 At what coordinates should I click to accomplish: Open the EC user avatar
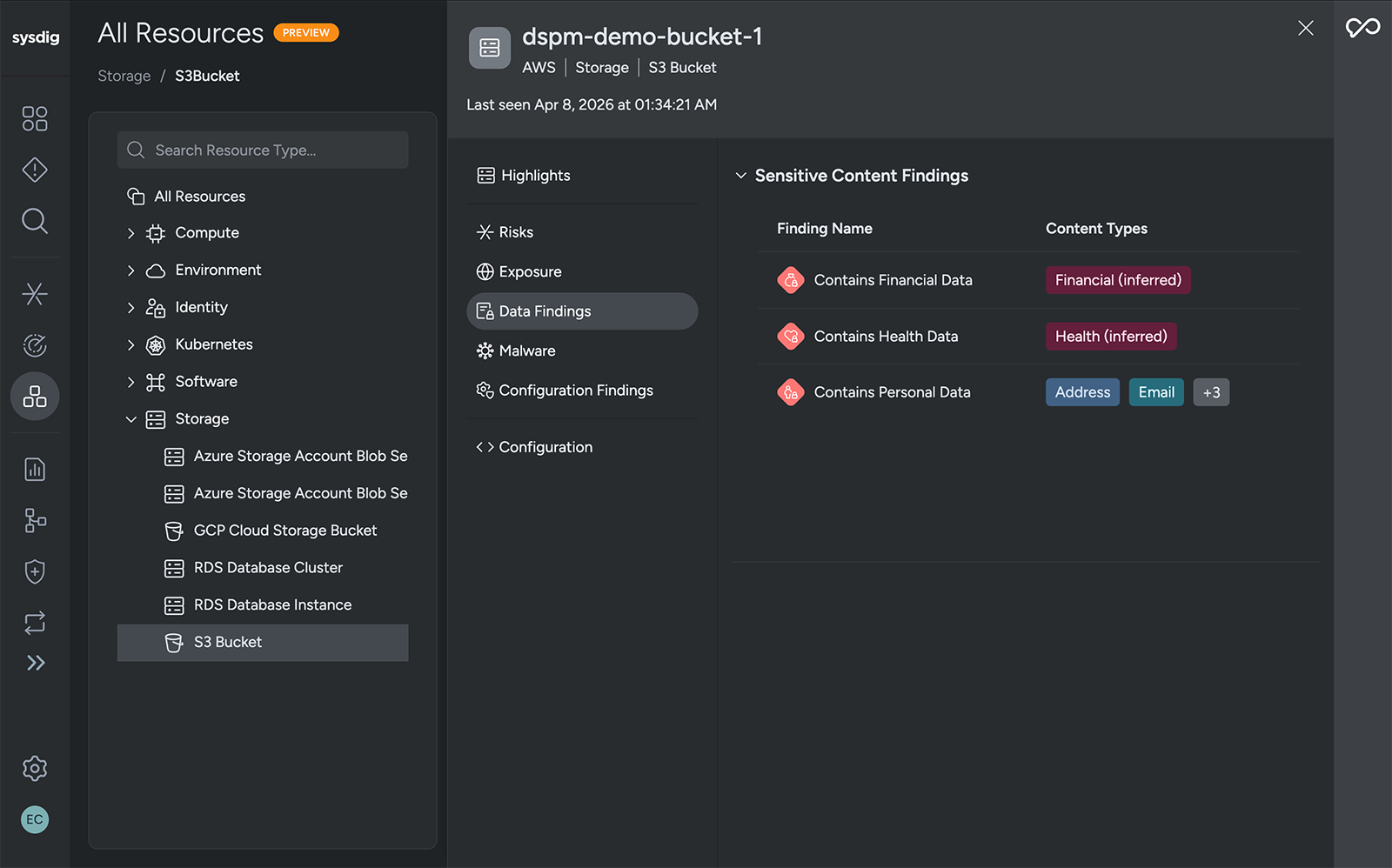click(x=35, y=819)
